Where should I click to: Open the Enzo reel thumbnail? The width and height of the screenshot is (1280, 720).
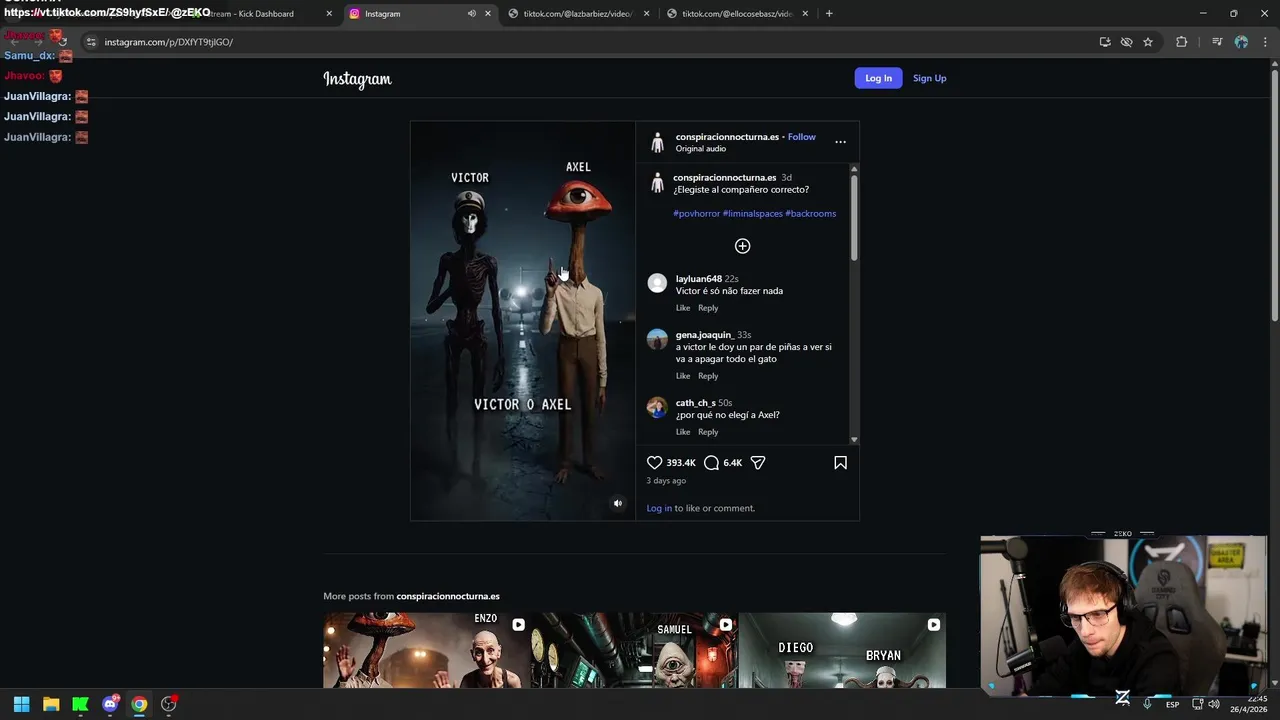(x=426, y=650)
